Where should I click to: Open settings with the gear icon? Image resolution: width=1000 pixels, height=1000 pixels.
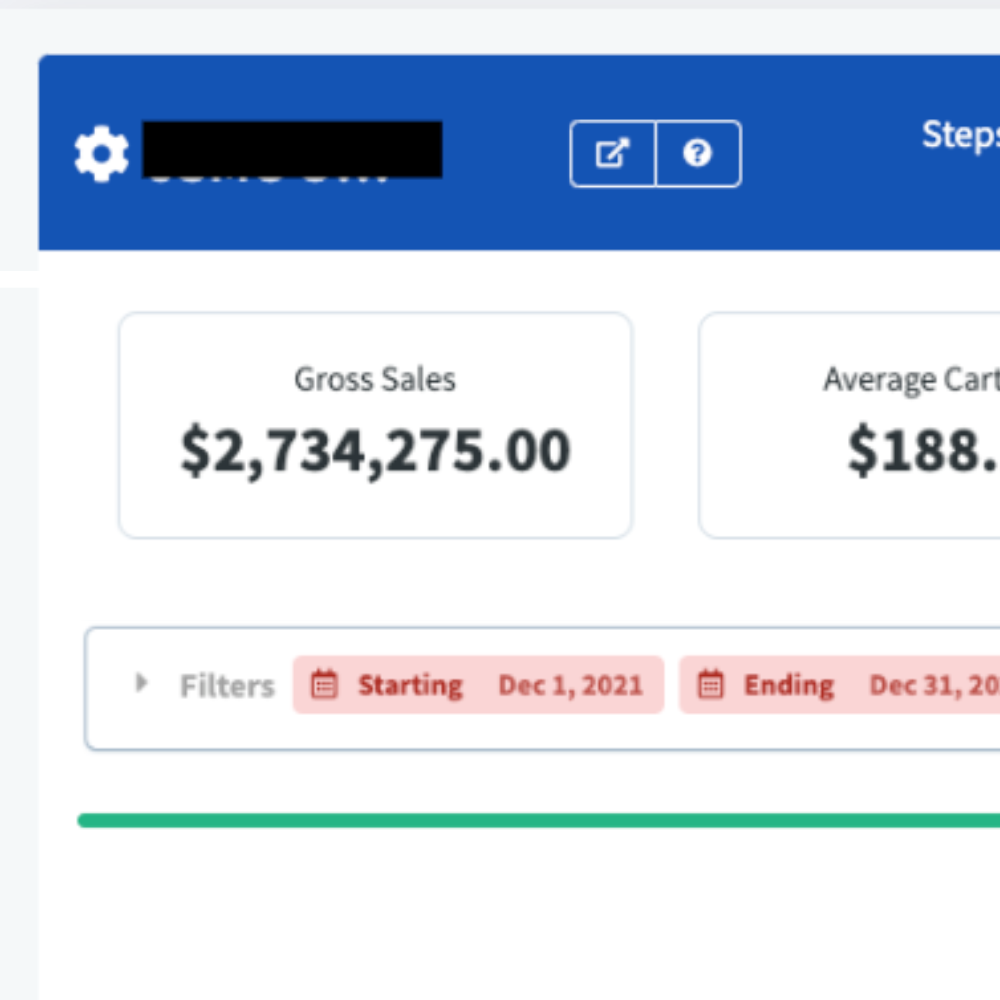tap(100, 152)
